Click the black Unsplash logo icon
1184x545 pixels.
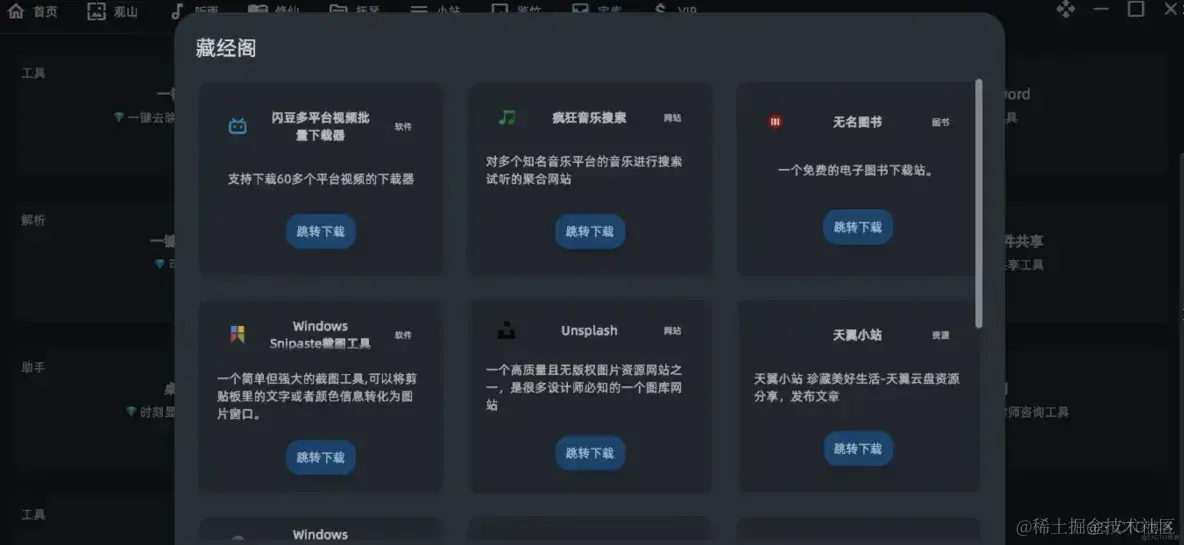click(x=506, y=331)
